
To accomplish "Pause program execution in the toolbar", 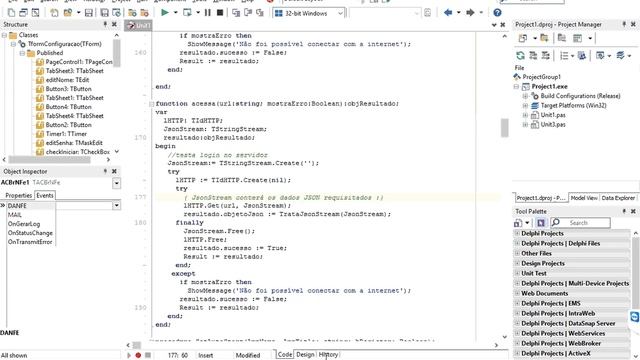I will pyautogui.click(x=208, y=13).
